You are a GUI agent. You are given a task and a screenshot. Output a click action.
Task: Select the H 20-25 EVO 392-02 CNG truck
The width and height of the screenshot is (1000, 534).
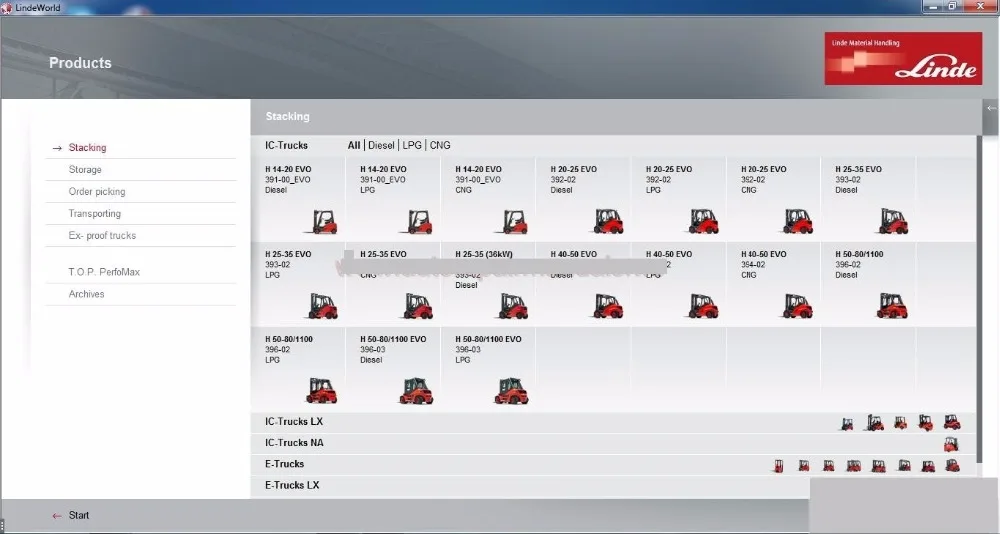[x=773, y=200]
